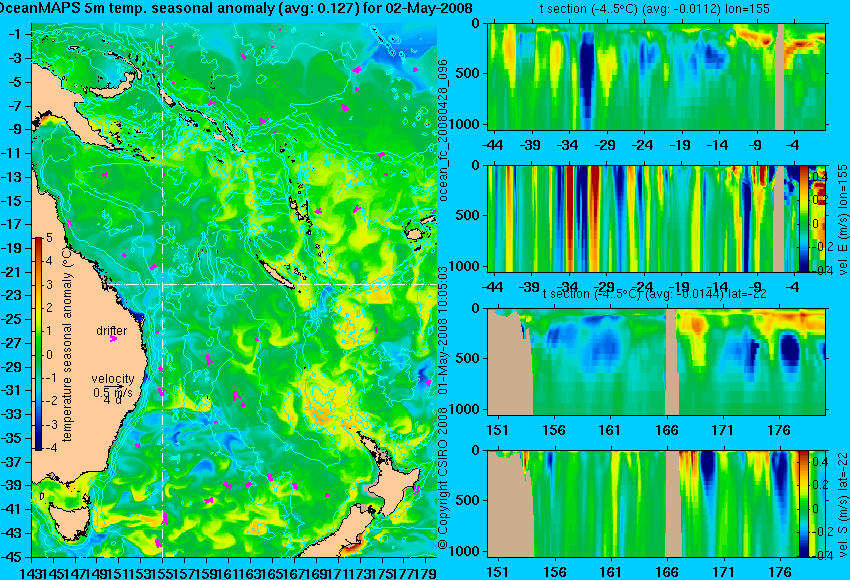
Task: Open the temperature section panel at lon=155
Action: 657,76
